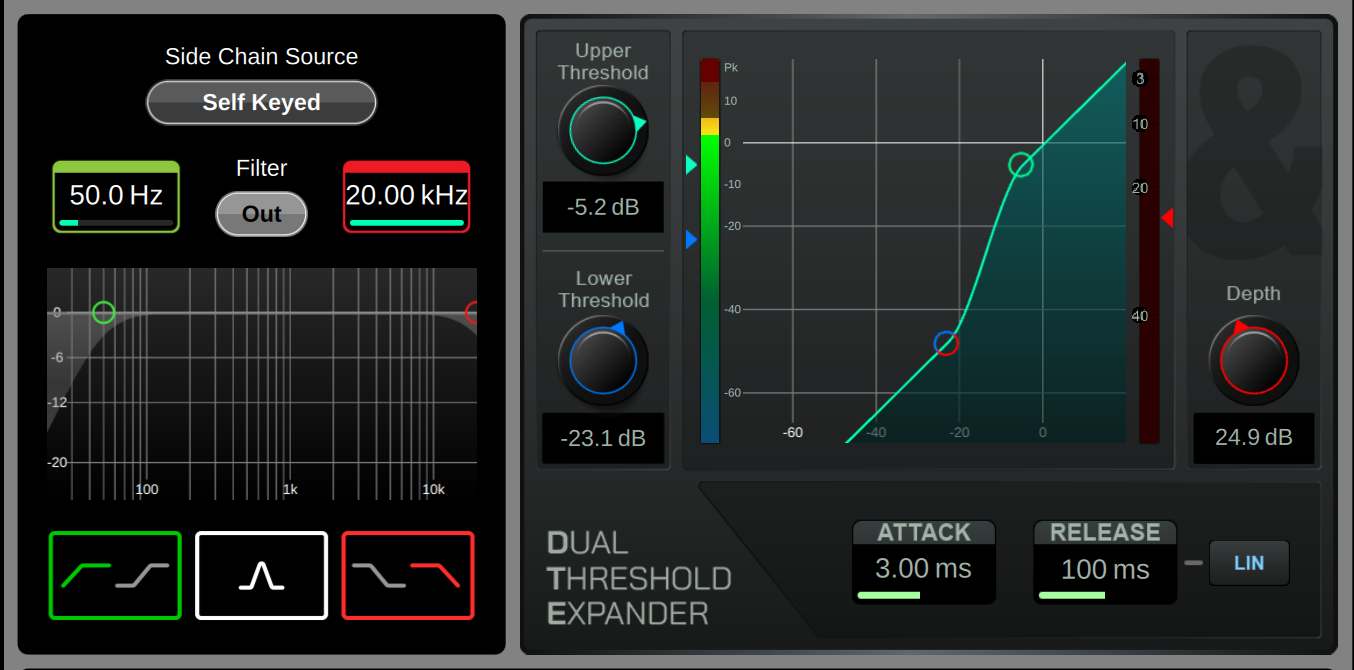The image size is (1354, 670).
Task: Click the 1k frequency axis label
Action: (x=290, y=489)
